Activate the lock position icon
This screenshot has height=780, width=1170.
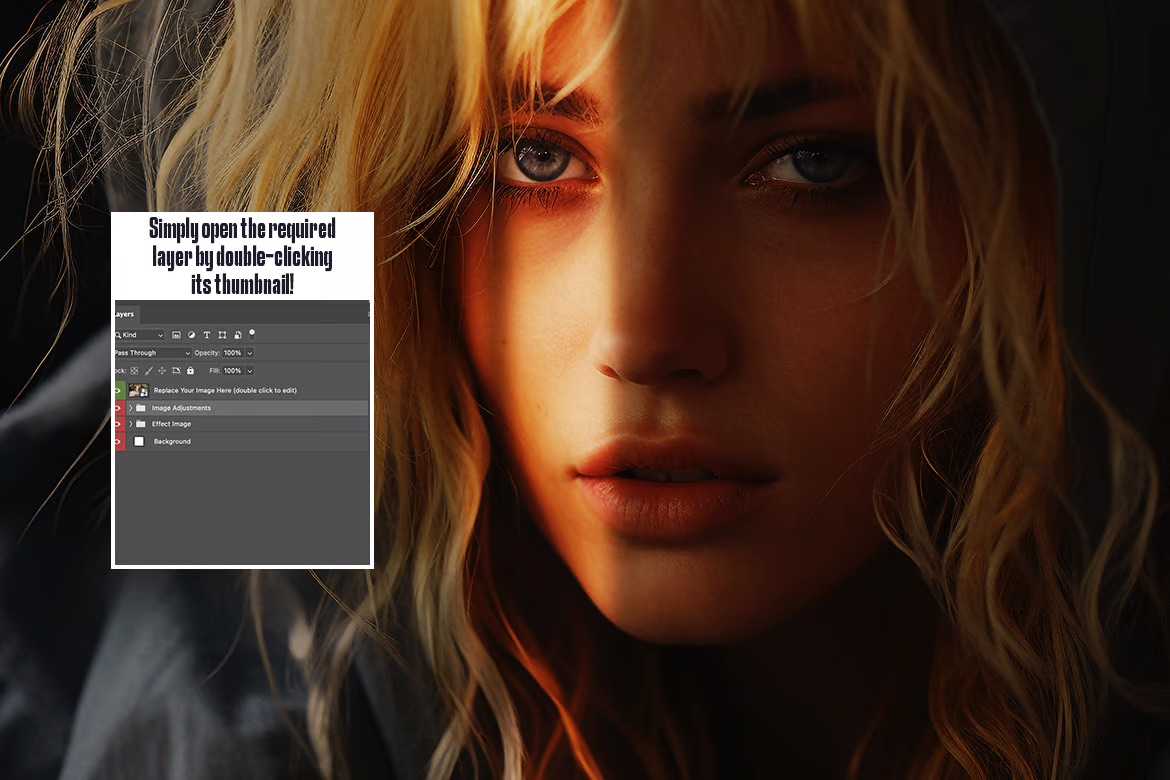[161, 371]
